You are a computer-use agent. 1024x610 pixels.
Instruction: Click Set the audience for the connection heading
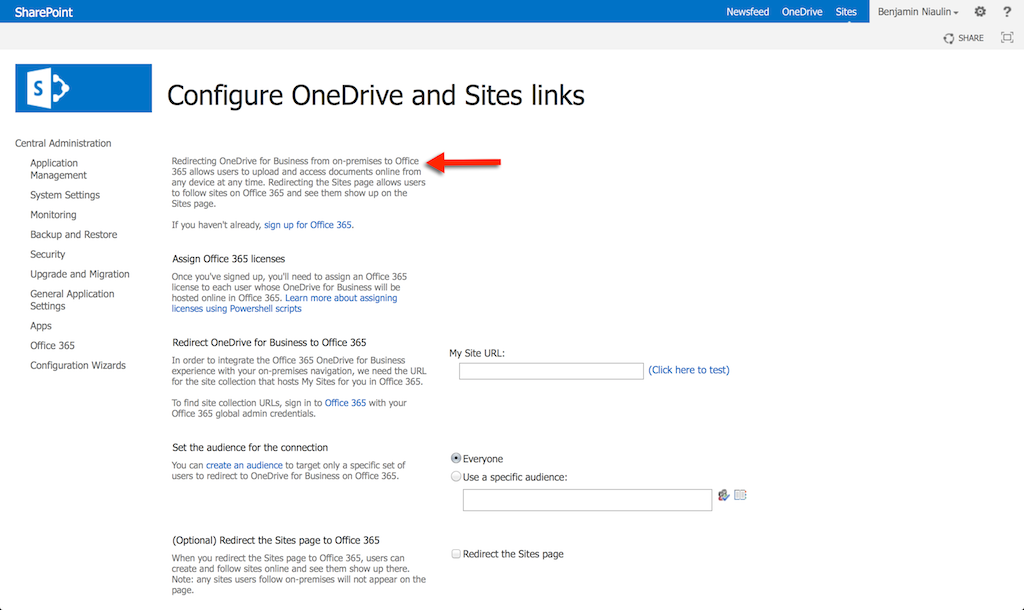coord(250,447)
